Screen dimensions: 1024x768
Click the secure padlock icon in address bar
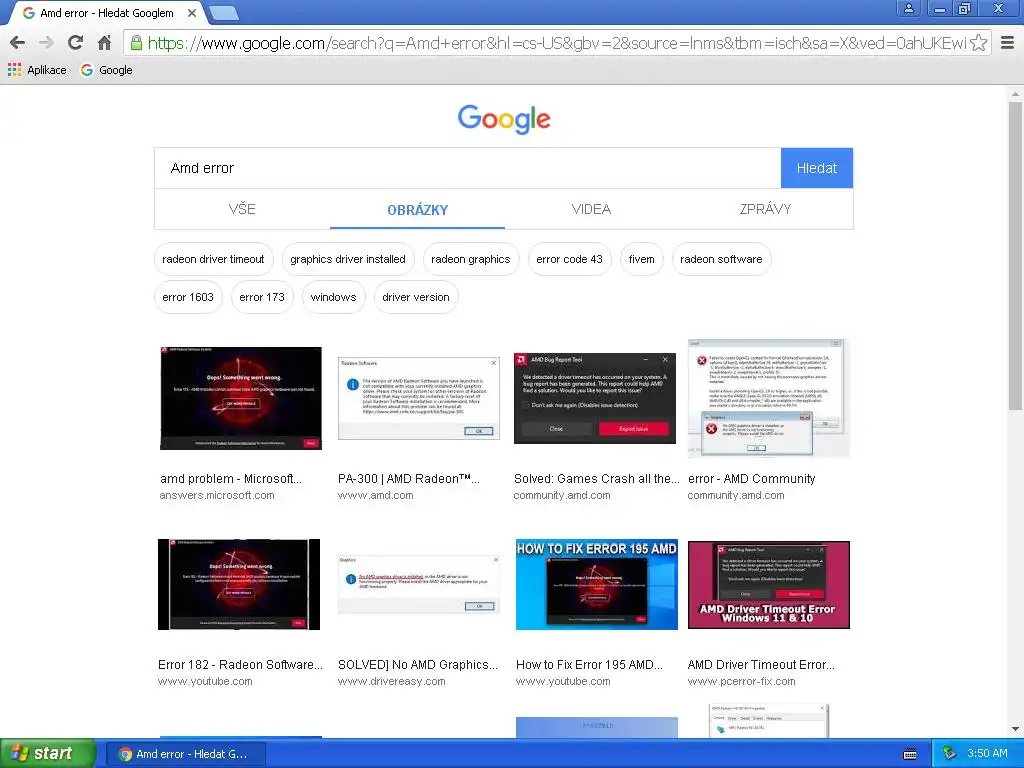136,43
